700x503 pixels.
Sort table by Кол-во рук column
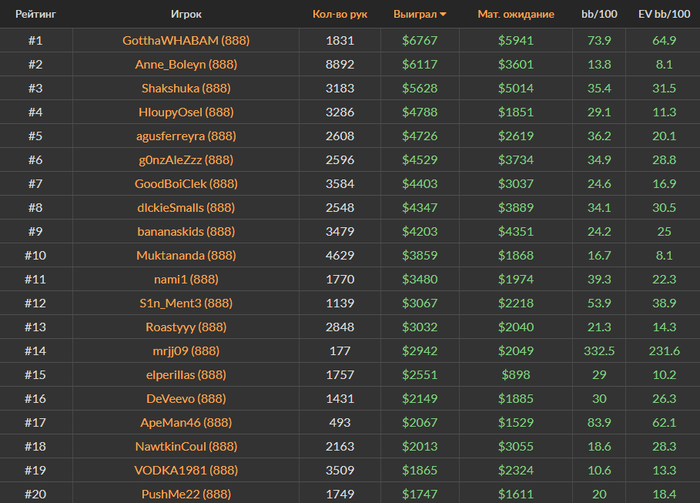[339, 15]
